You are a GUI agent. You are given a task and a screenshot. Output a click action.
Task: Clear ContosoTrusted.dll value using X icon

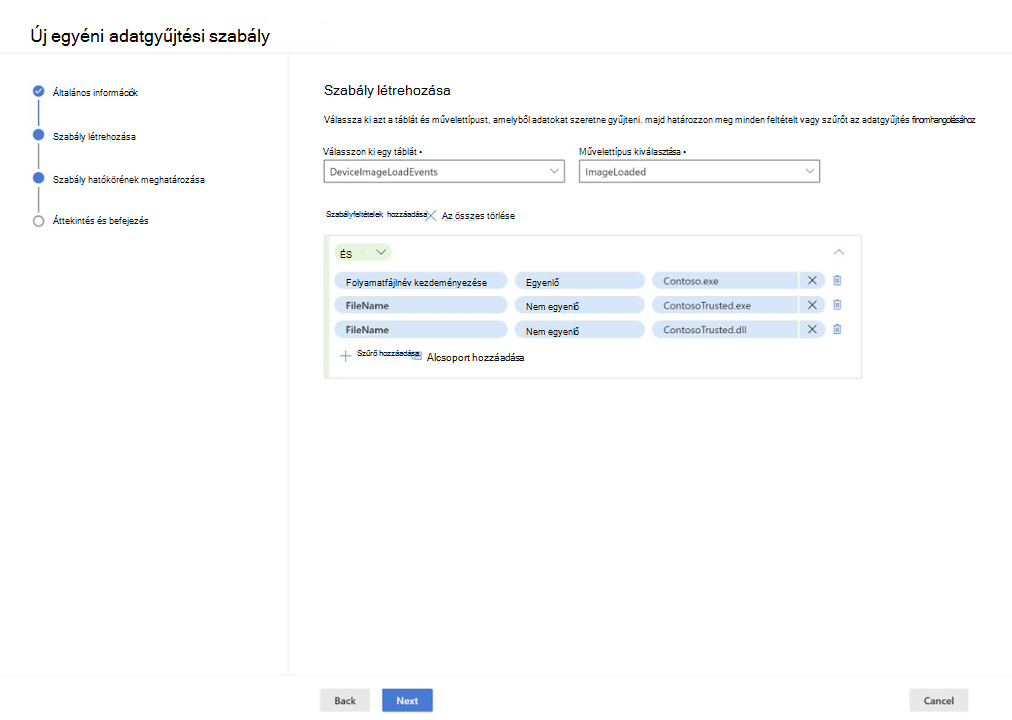812,329
